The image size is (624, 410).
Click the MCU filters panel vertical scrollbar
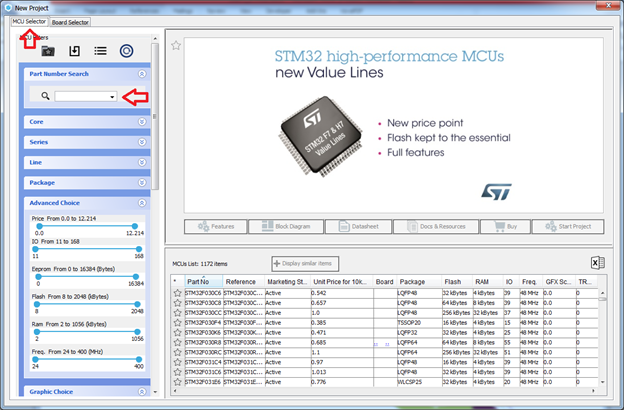[x=155, y=115]
